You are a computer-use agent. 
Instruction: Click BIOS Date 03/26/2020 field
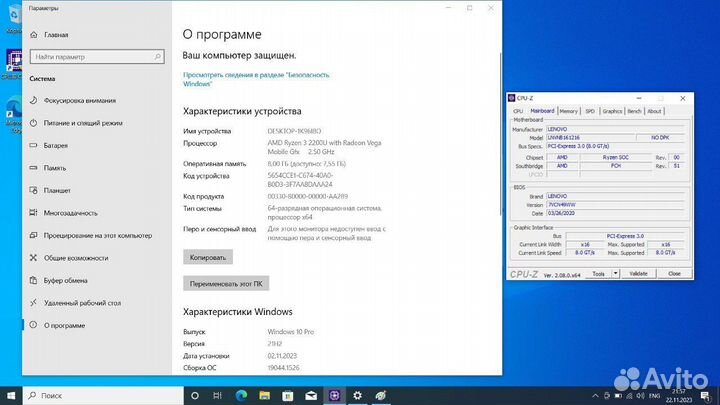click(x=615, y=214)
